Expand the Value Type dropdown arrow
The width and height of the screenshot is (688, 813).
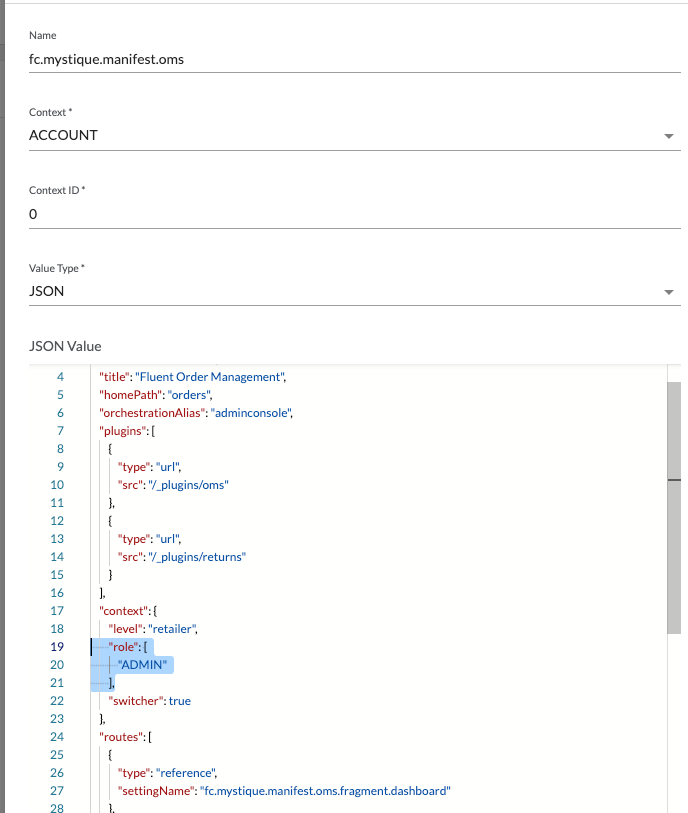(x=668, y=292)
